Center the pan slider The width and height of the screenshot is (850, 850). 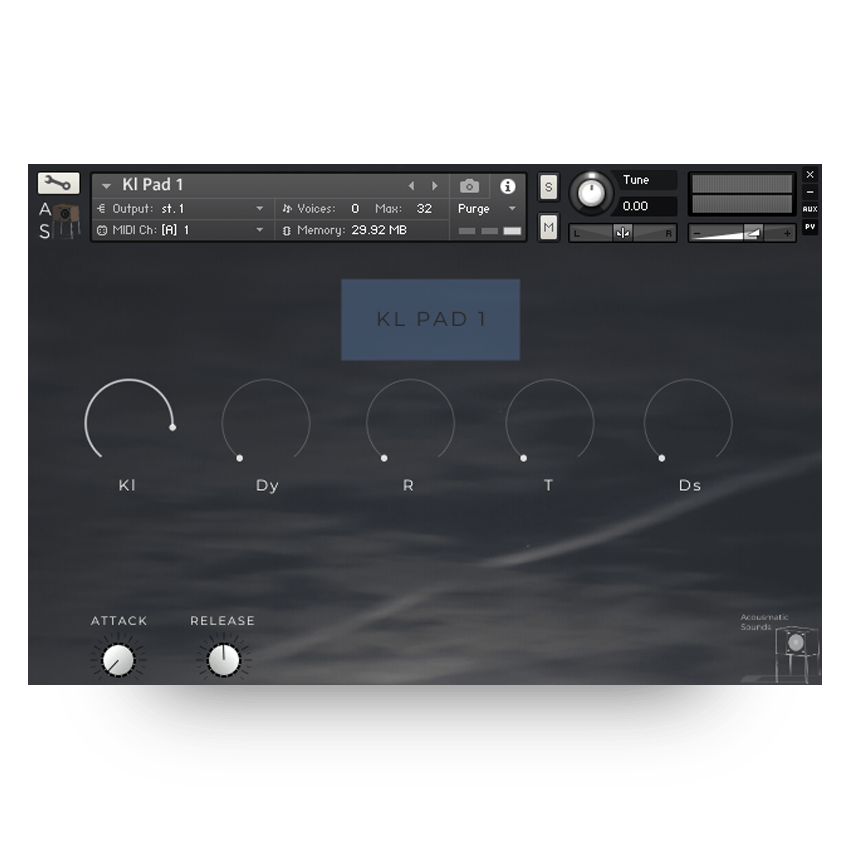pos(622,232)
